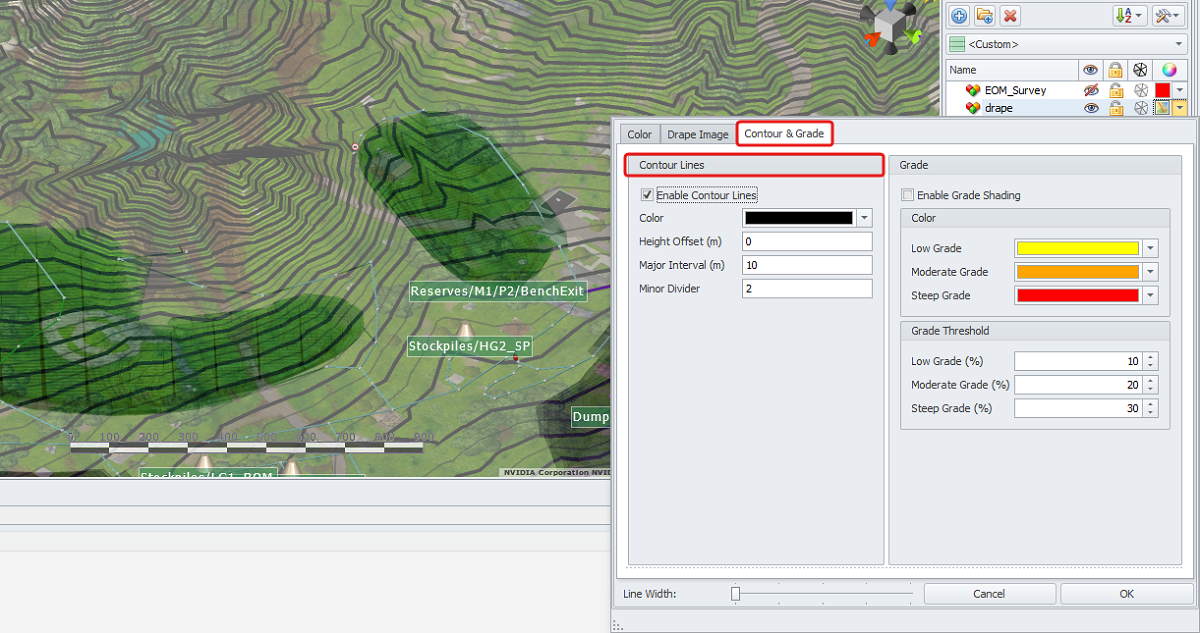Click the Minor Divider field

(807, 289)
